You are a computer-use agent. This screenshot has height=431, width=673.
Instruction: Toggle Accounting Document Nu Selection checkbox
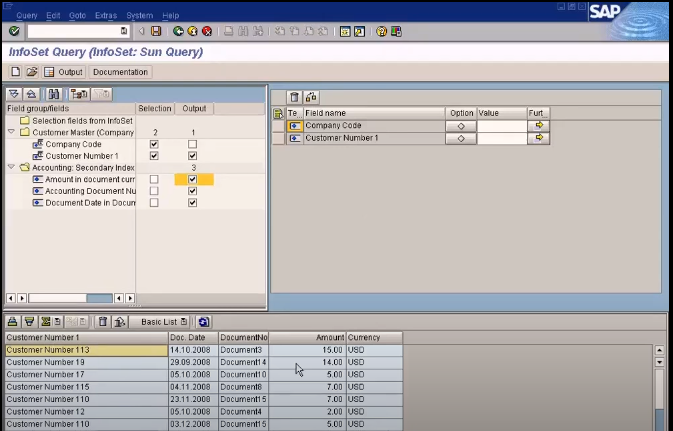[x=154, y=191]
